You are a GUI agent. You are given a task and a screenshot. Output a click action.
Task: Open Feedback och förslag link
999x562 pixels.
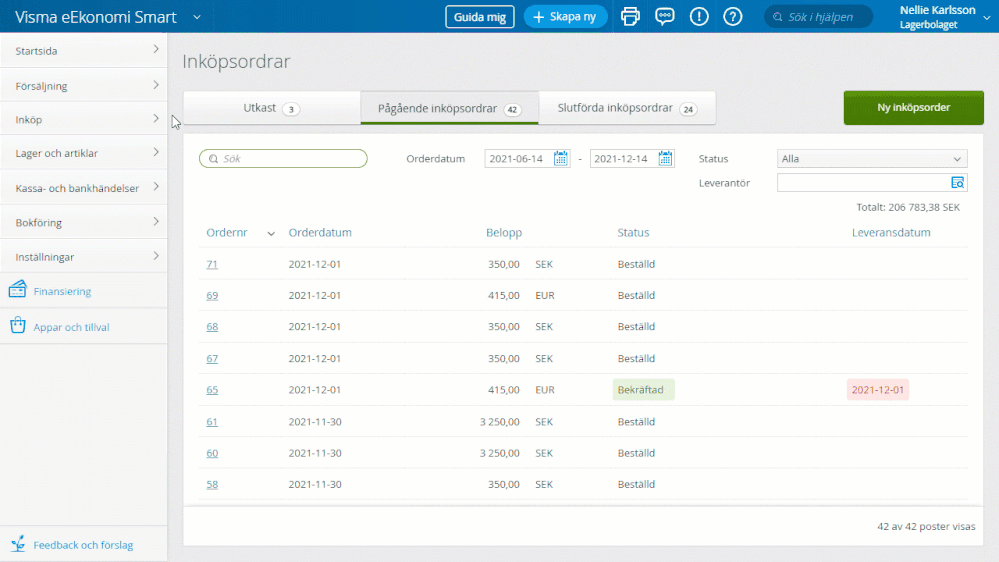[x=82, y=545]
